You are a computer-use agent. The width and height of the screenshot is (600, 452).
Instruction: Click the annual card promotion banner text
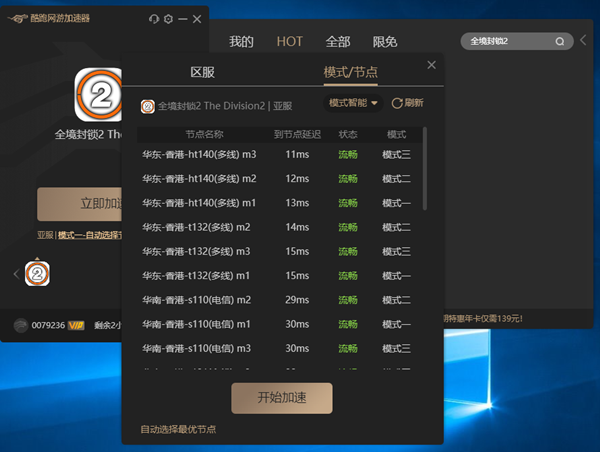point(483,318)
